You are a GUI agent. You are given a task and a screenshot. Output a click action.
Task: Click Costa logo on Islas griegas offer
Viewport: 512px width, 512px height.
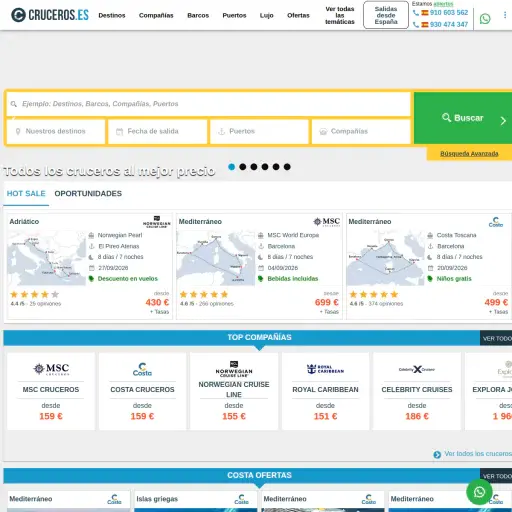pos(241,499)
